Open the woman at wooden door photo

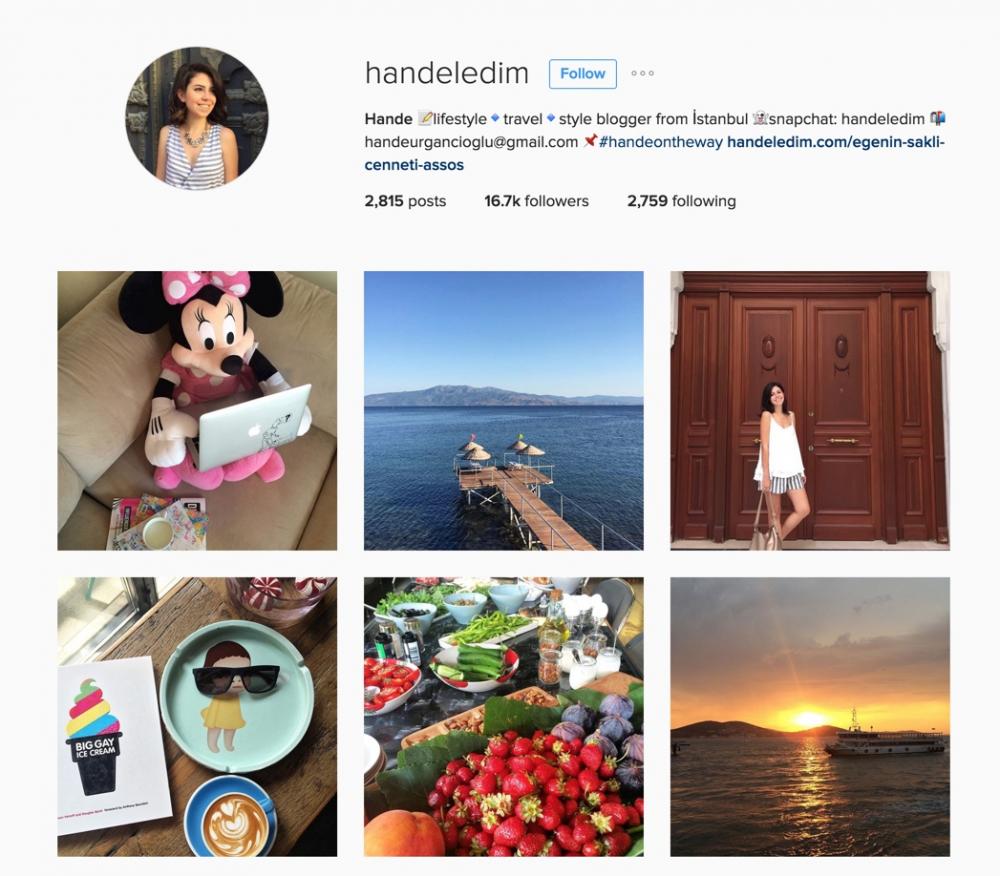click(x=810, y=411)
